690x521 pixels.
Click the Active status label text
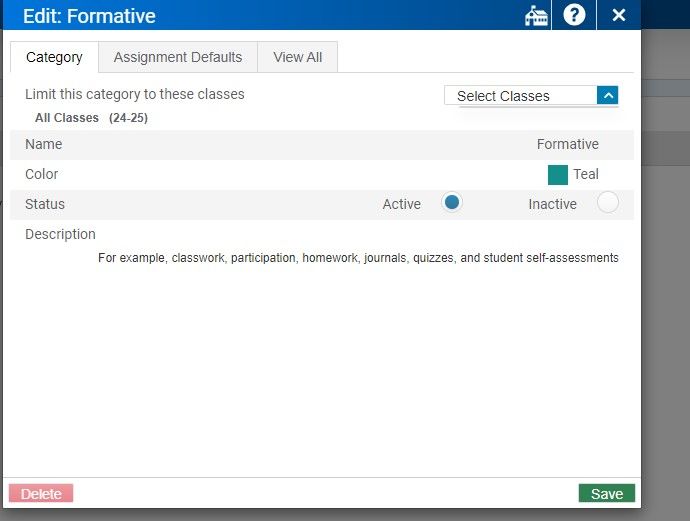click(x=401, y=204)
